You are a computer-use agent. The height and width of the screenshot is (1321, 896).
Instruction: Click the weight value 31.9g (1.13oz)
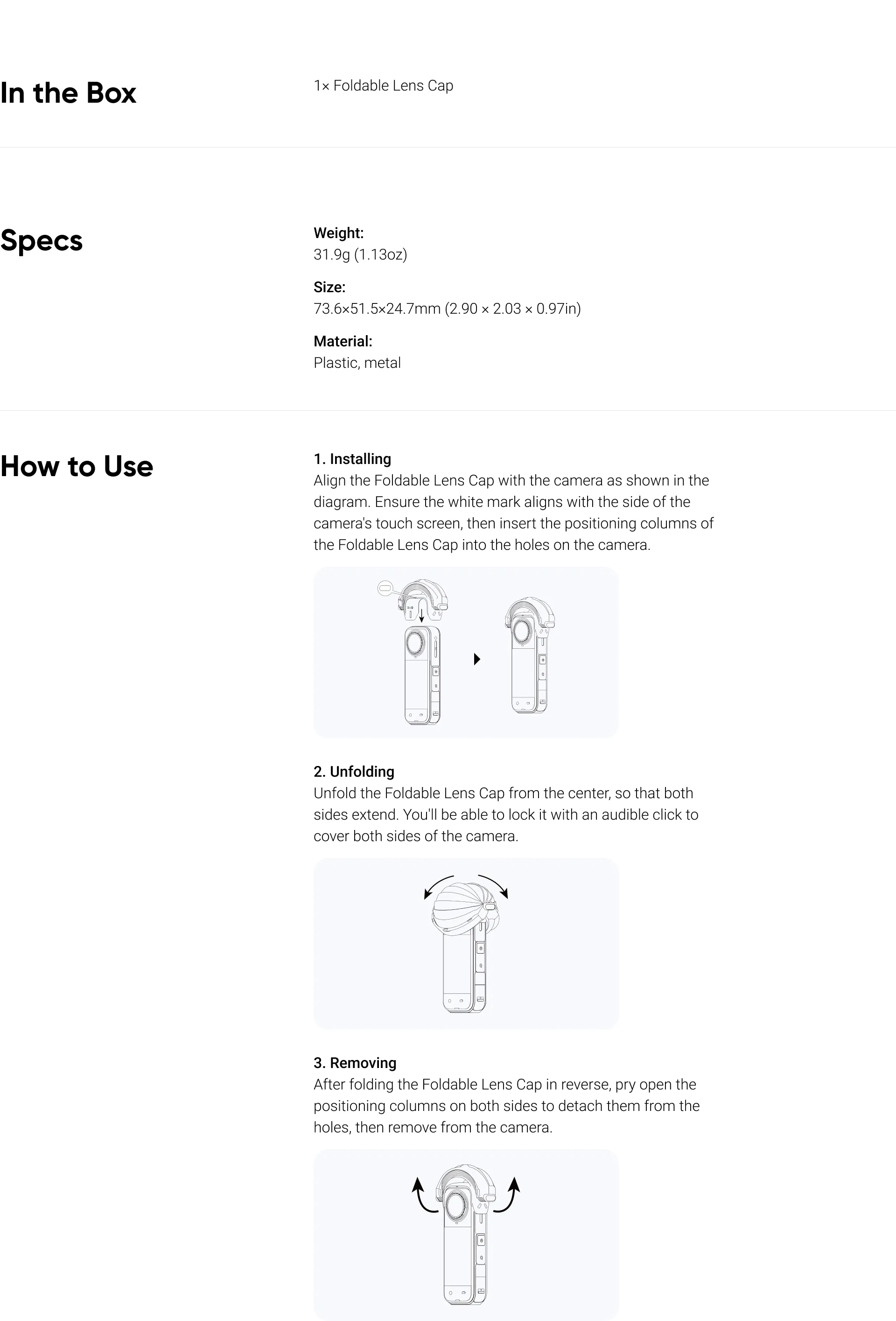pos(360,254)
